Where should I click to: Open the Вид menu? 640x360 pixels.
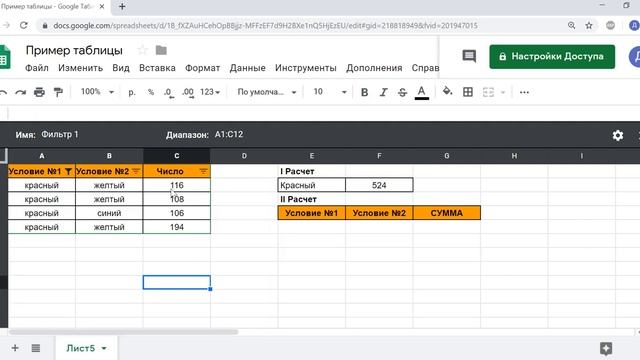[121, 68]
